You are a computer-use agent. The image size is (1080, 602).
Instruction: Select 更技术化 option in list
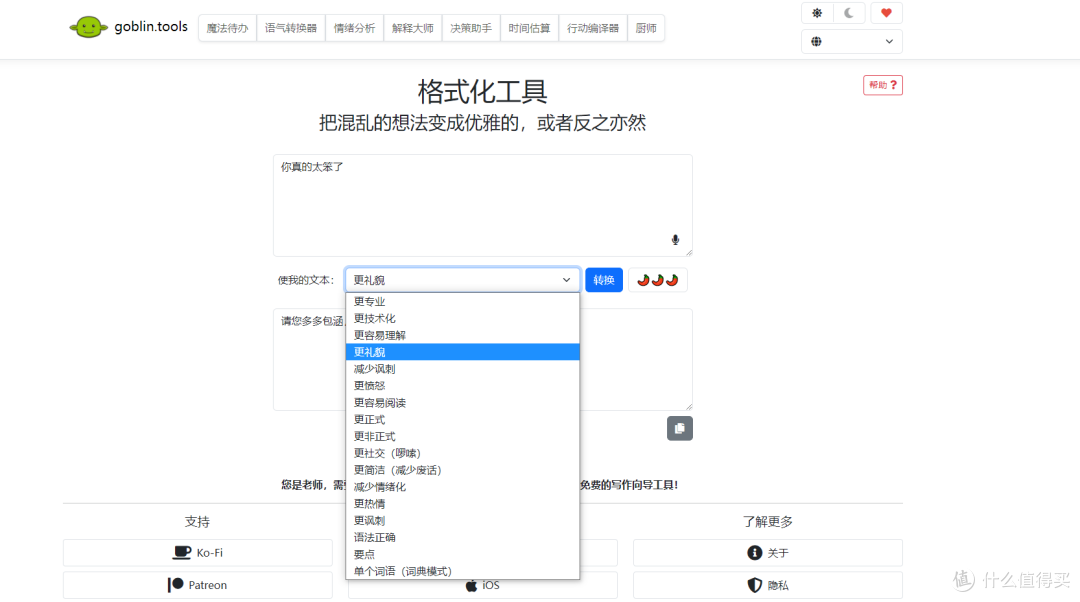[462, 318]
